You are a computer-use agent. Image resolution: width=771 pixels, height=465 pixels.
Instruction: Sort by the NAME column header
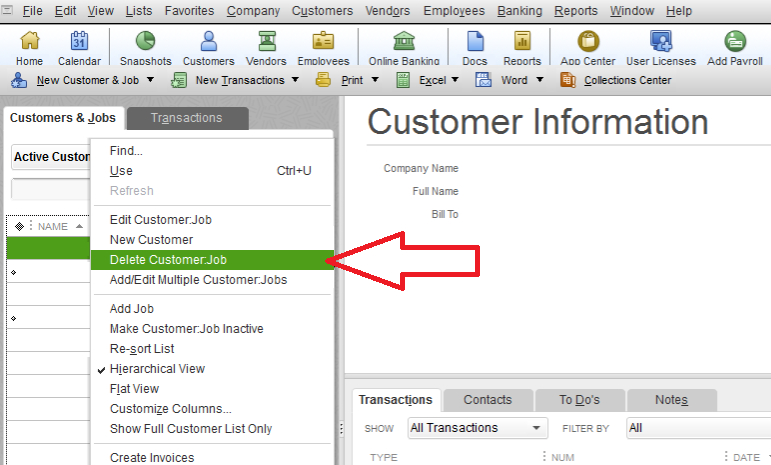click(53, 227)
